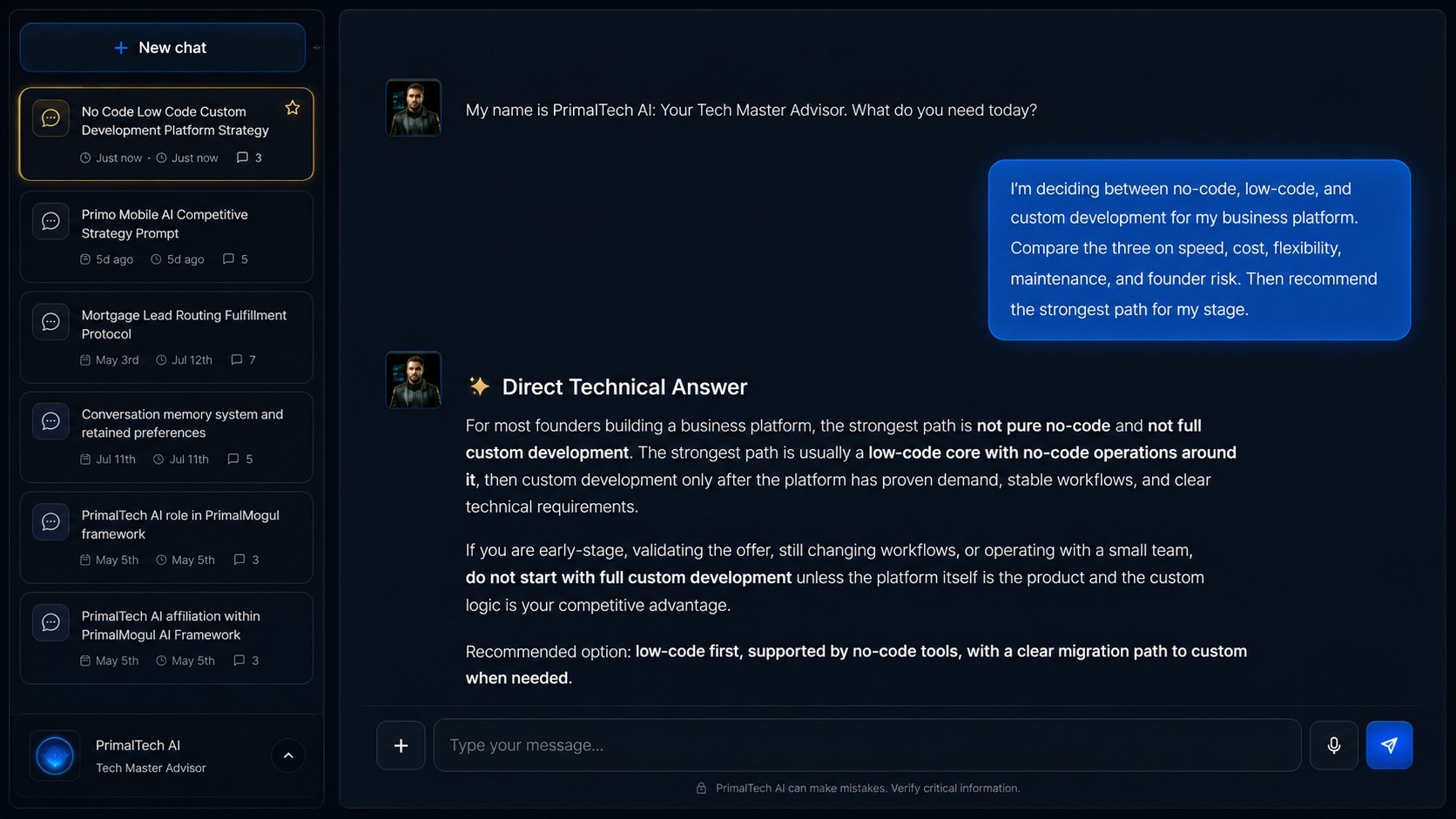Start a New chat
Image resolution: width=1456 pixels, height=819 pixels.
[x=163, y=48]
